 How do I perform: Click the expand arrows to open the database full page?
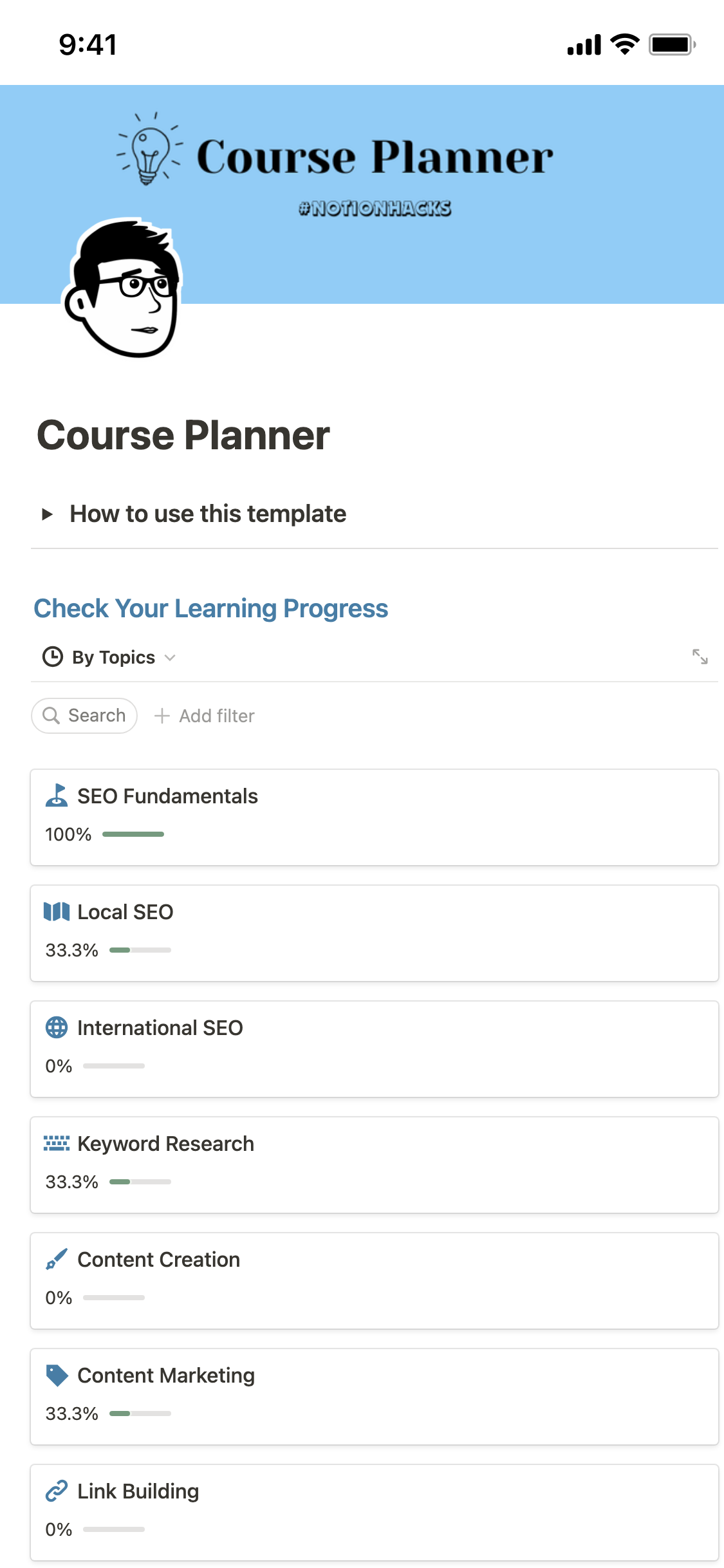700,657
